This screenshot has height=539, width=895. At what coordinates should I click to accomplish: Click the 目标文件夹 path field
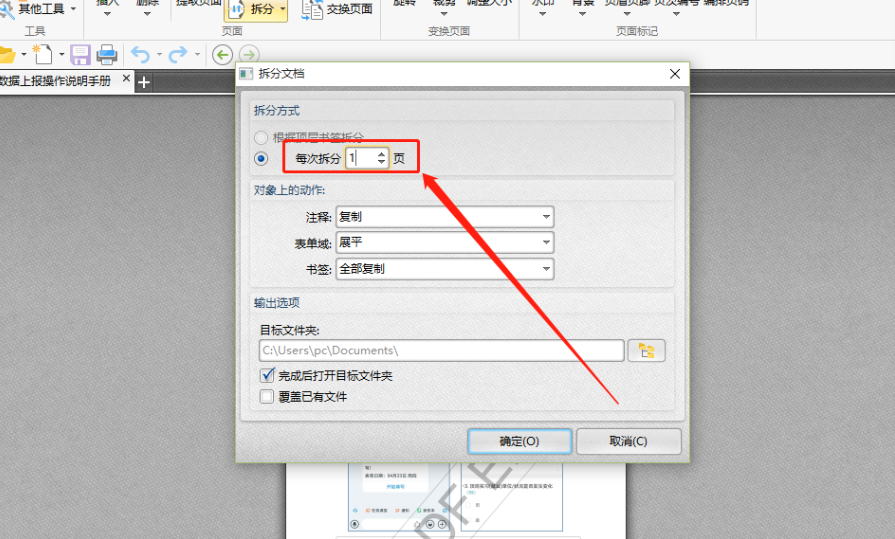point(441,351)
